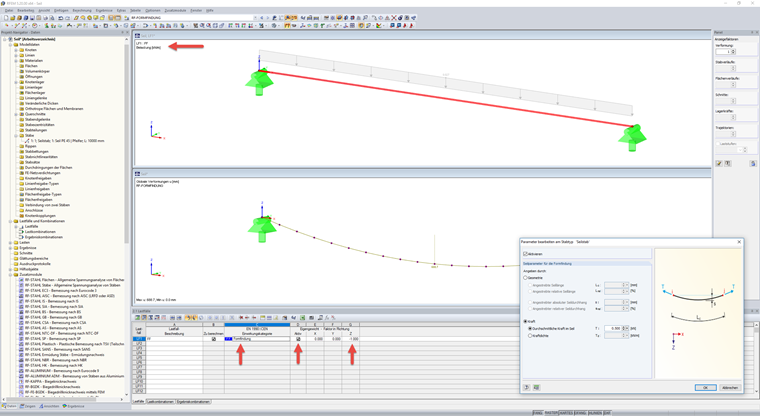Open the Ergebnisse navigator tab
This screenshot has height=416, width=760.
(x=73, y=406)
